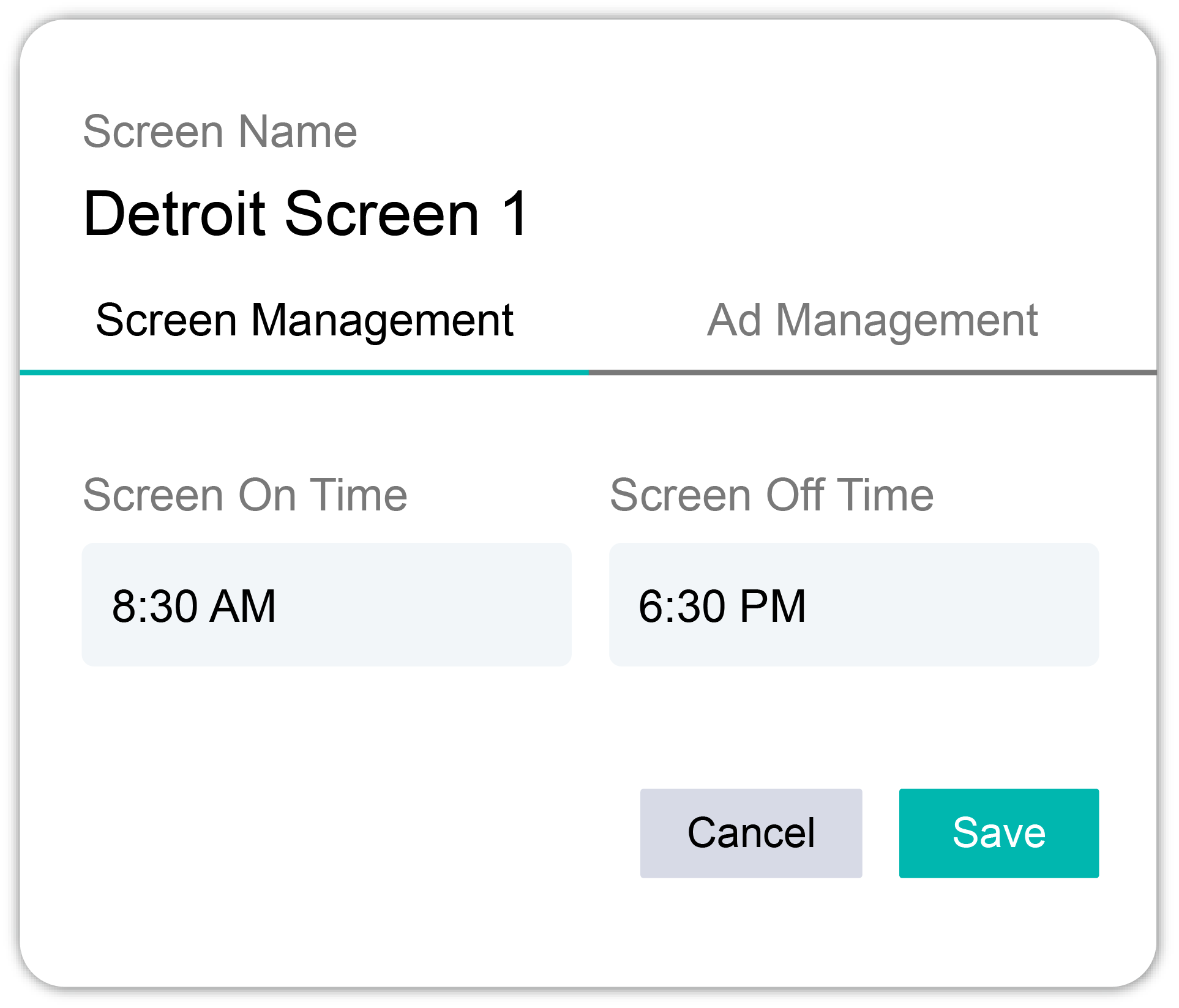Click the Screen Off Time label

pyautogui.click(x=771, y=495)
